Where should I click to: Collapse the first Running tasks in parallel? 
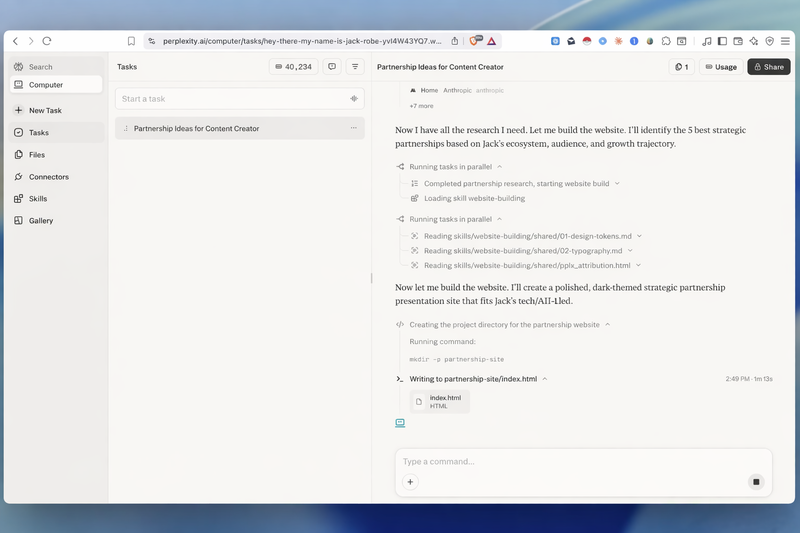click(x=499, y=167)
